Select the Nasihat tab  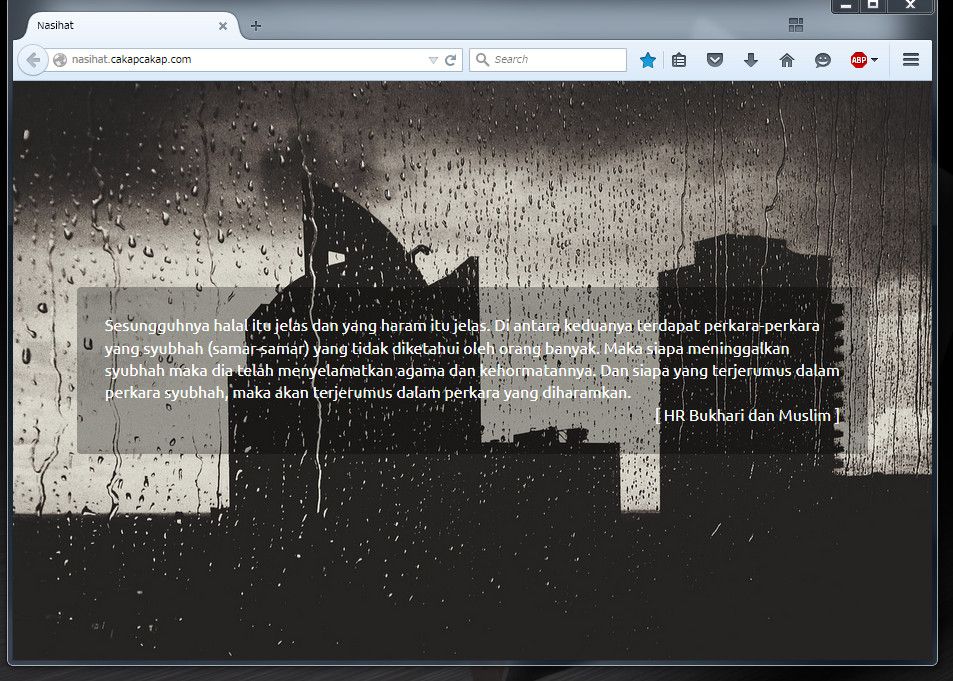point(120,26)
